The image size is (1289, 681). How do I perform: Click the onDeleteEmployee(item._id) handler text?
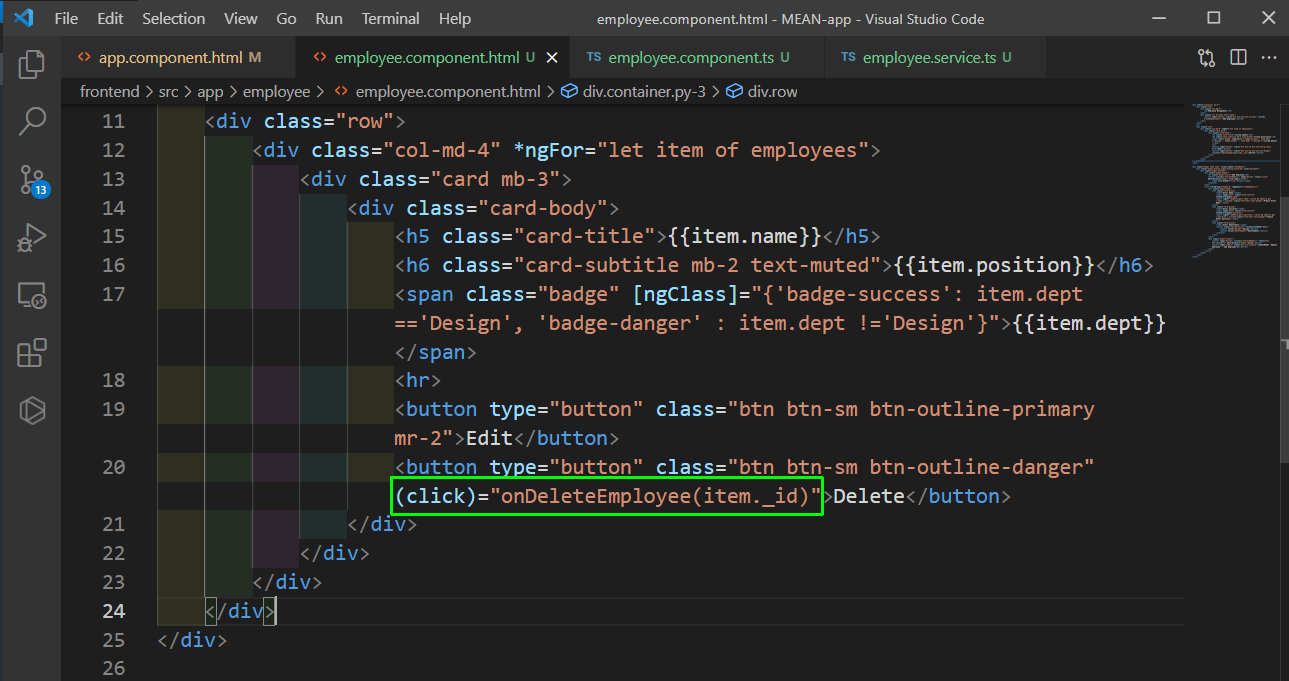654,496
